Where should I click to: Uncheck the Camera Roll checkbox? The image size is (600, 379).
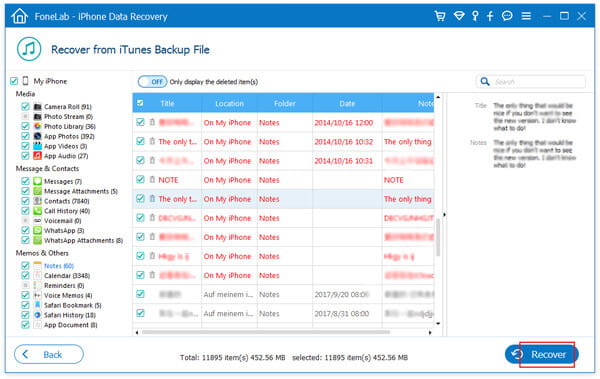(x=25, y=106)
